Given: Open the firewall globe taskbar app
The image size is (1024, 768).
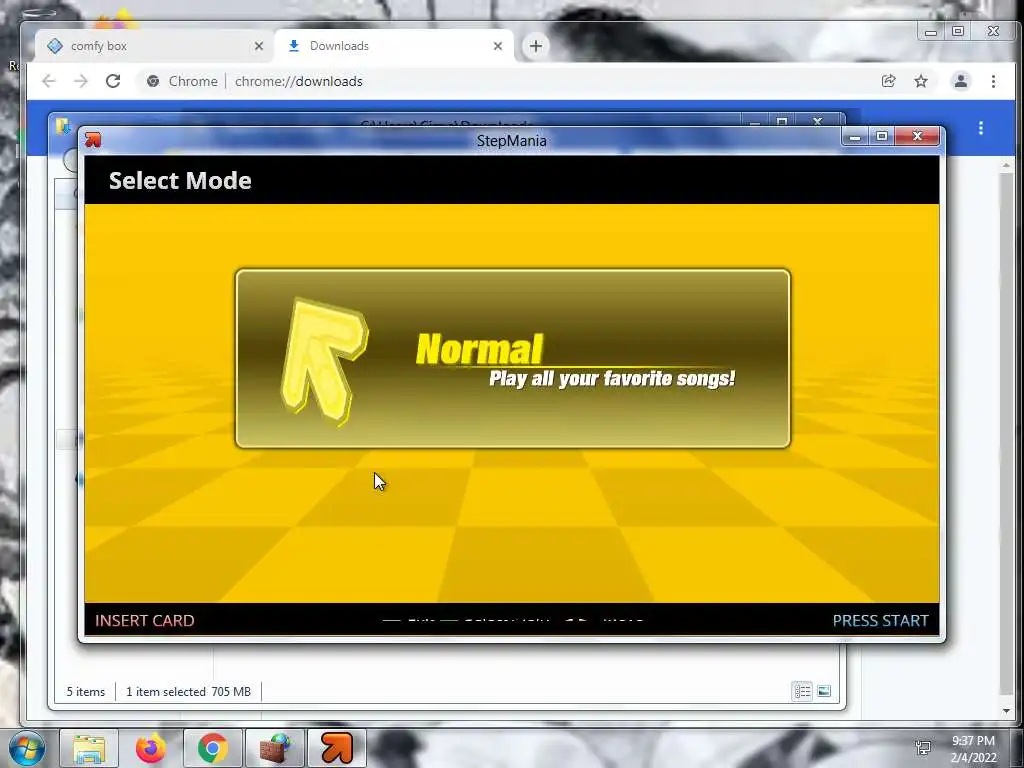Looking at the screenshot, I should coord(275,748).
